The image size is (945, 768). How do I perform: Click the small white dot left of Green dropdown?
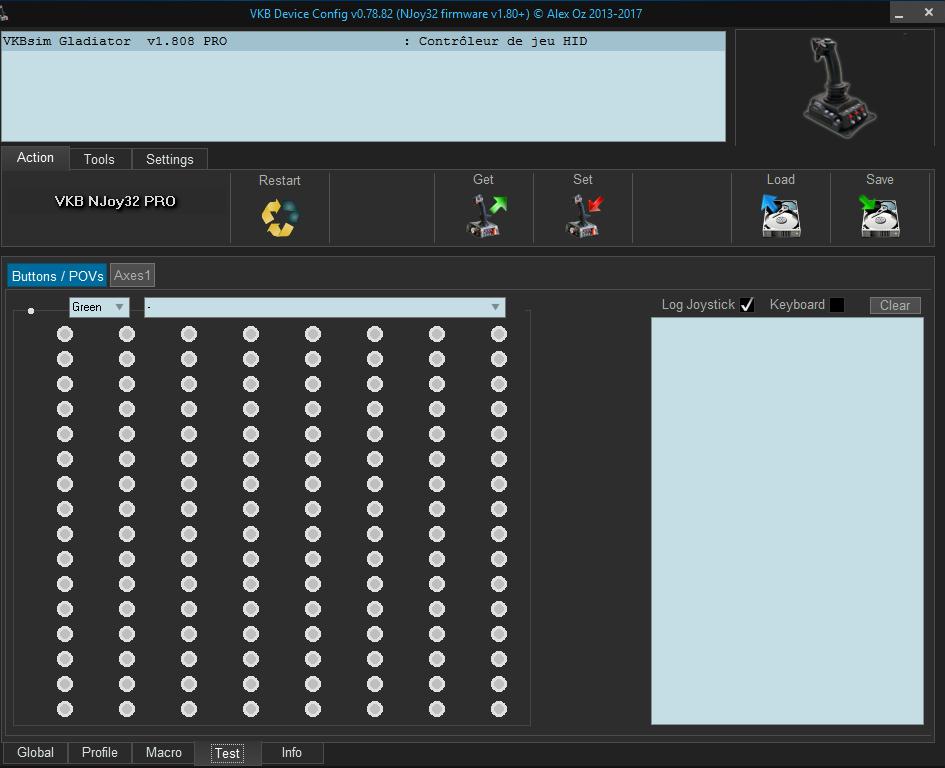[31, 311]
